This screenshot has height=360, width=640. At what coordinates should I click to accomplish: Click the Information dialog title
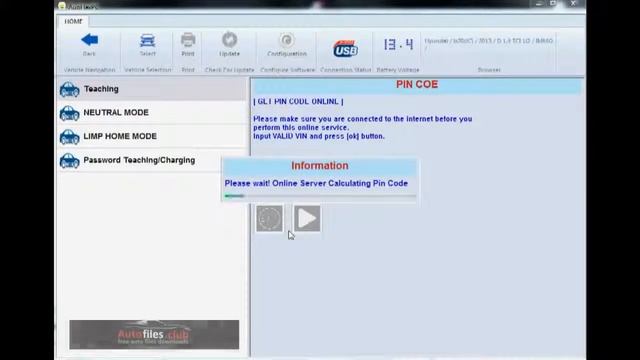click(320, 166)
